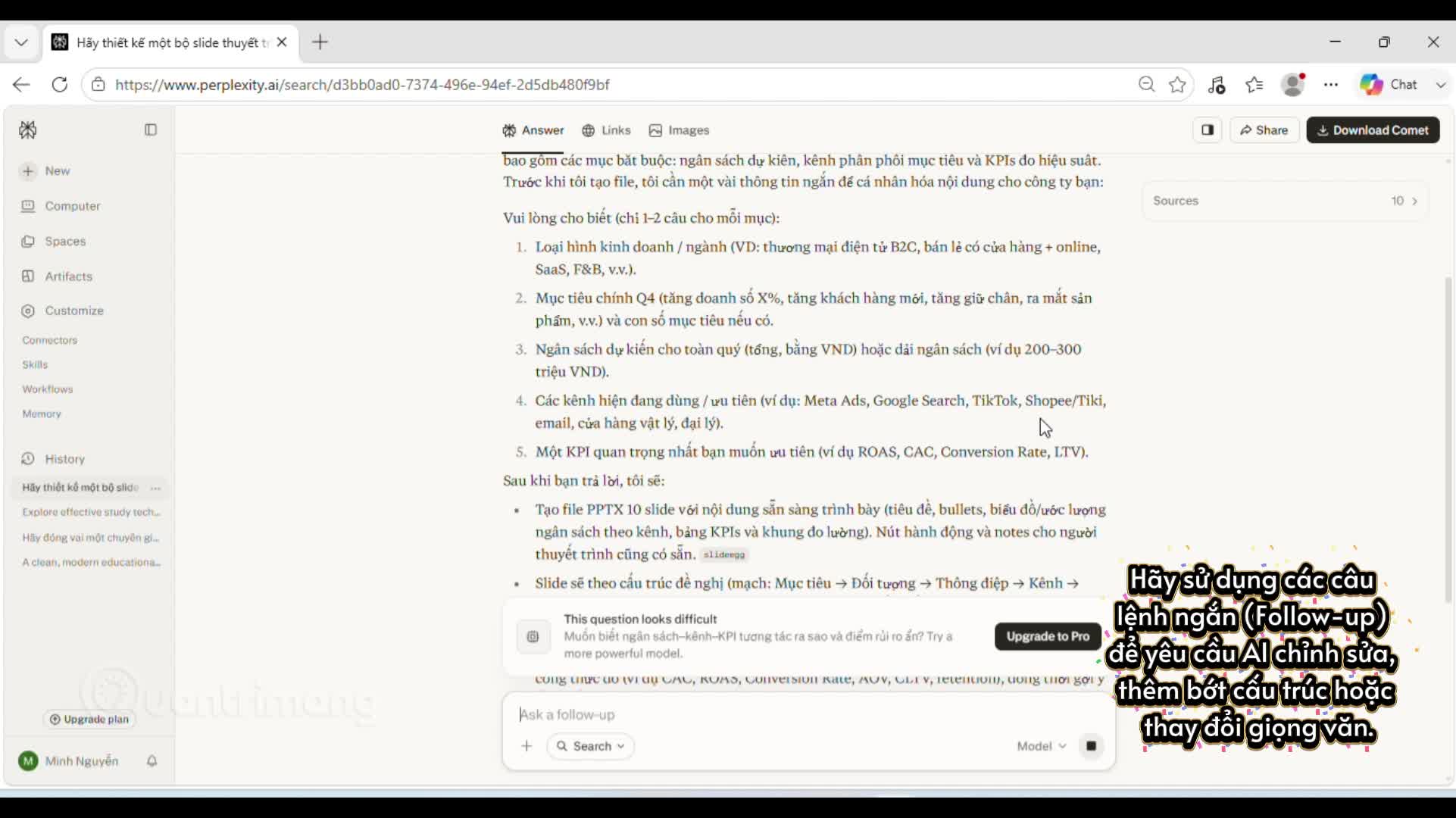Start a New thread

46,171
